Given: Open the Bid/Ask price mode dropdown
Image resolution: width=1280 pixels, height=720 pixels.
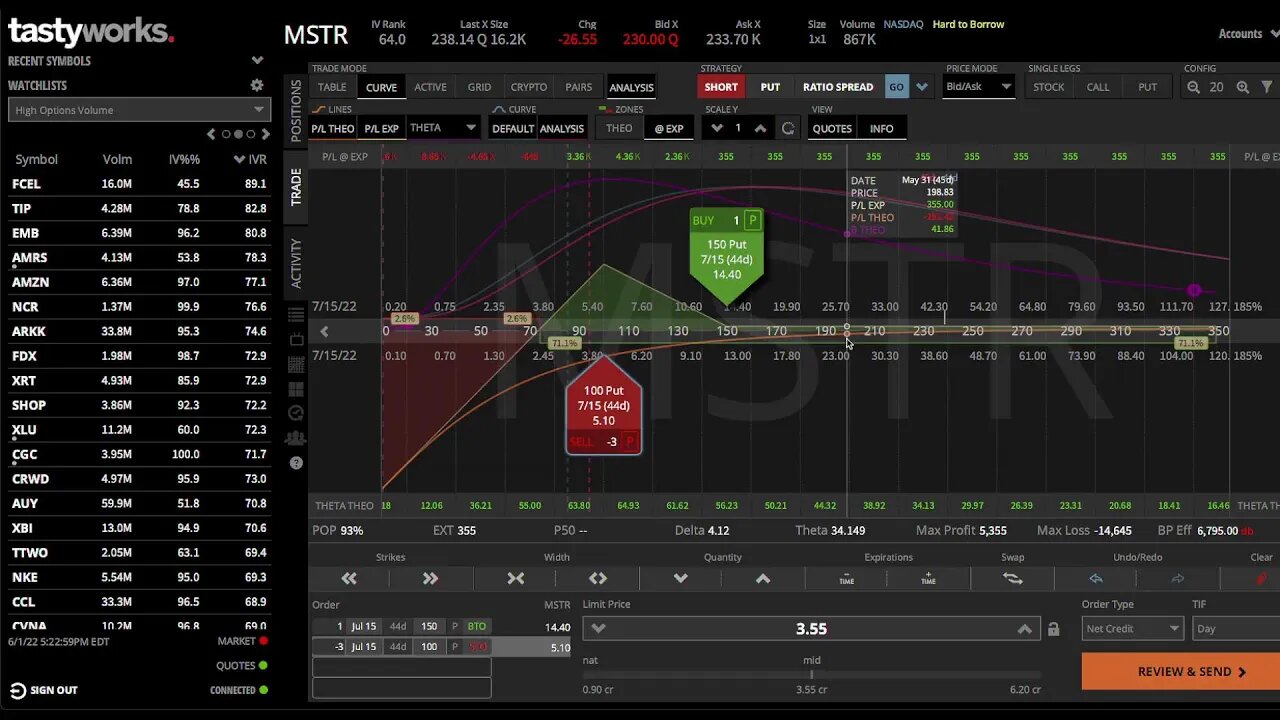Looking at the screenshot, I should [x=980, y=87].
